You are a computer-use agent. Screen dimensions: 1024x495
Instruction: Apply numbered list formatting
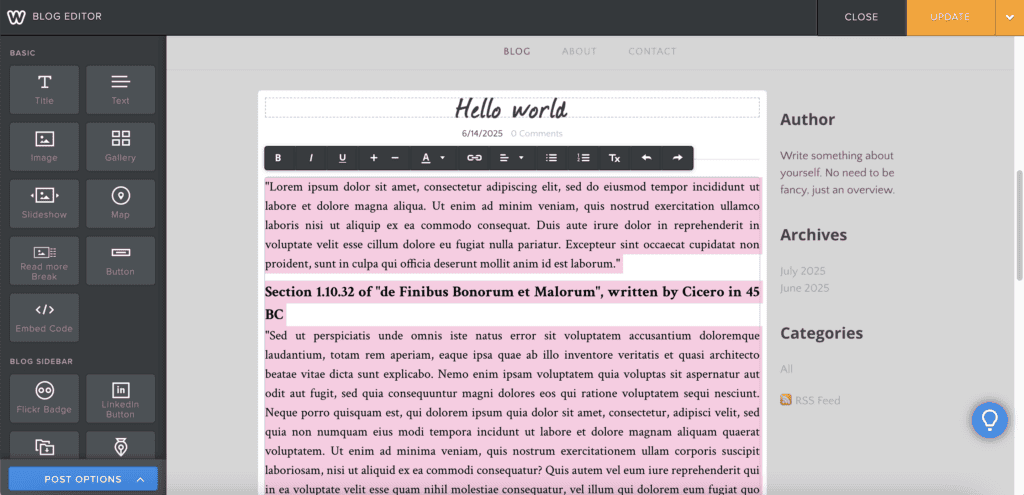tap(583, 158)
